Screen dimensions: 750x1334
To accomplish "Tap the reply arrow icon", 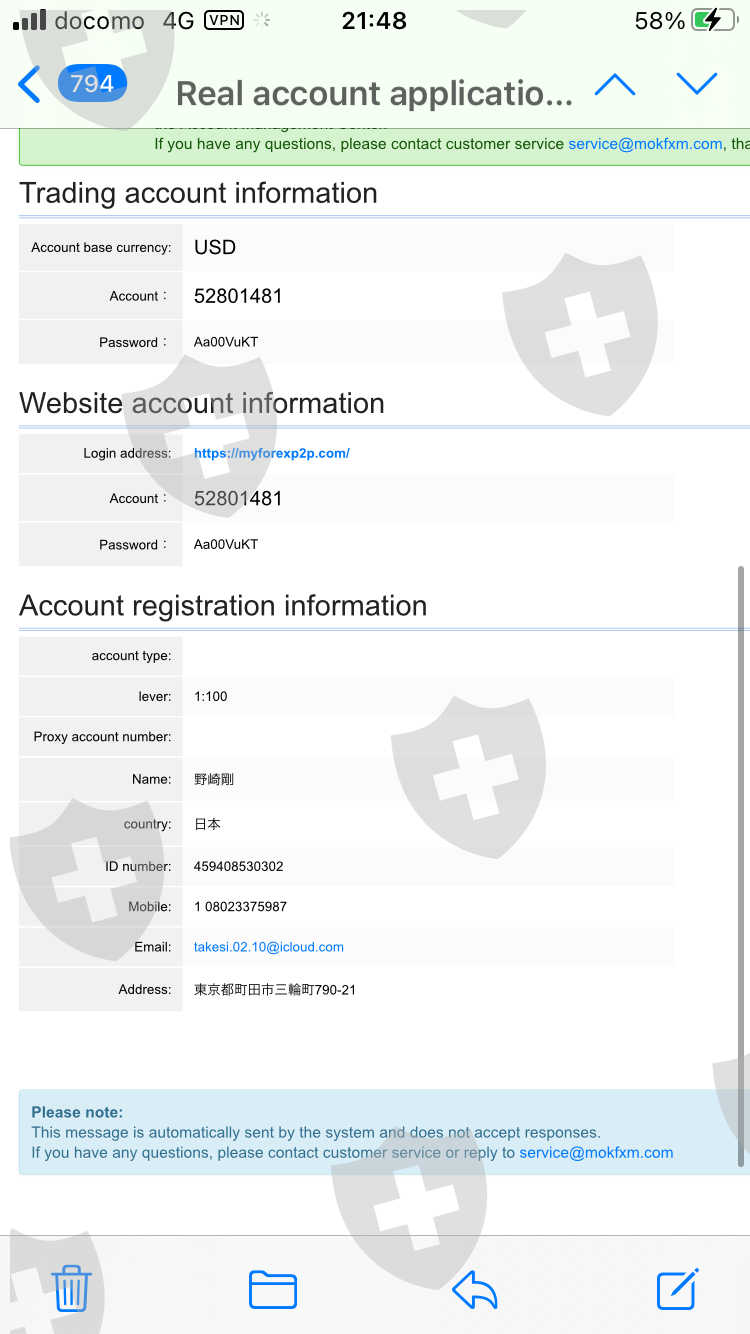I will [475, 1288].
